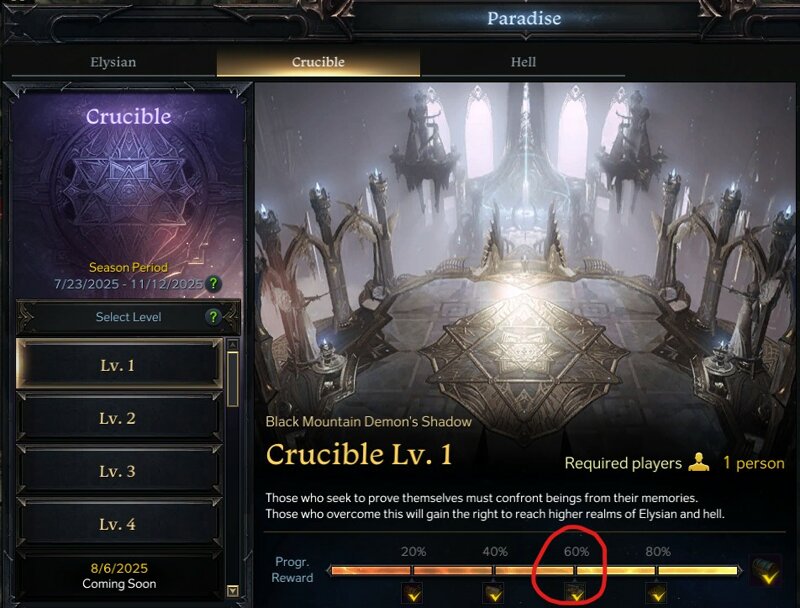The width and height of the screenshot is (800, 608).
Task: Click the required players person icon
Action: click(x=698, y=463)
